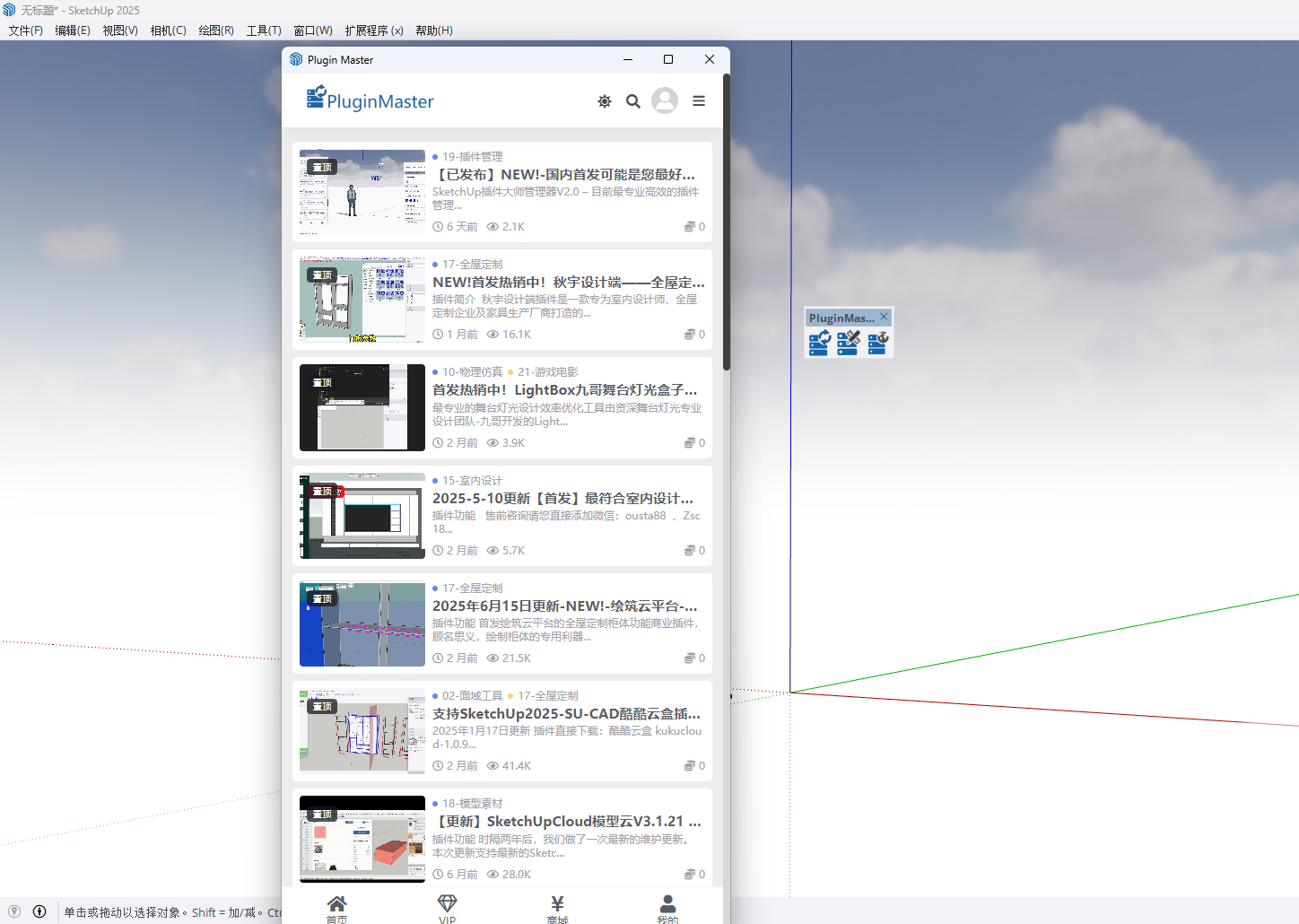1299x924 pixels.
Task: Click the user avatar icon in header
Action: click(x=665, y=100)
